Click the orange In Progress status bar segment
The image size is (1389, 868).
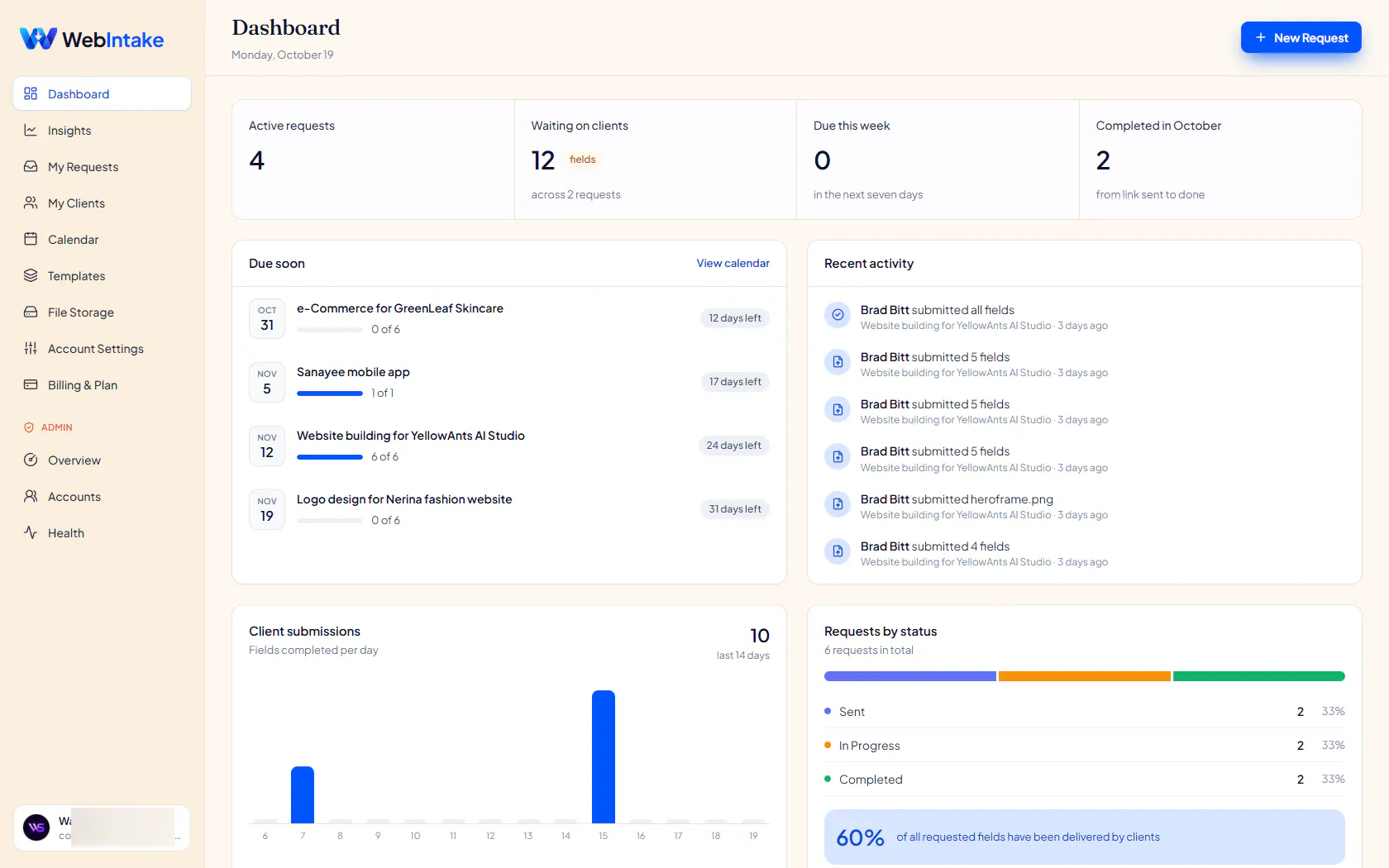1084,676
